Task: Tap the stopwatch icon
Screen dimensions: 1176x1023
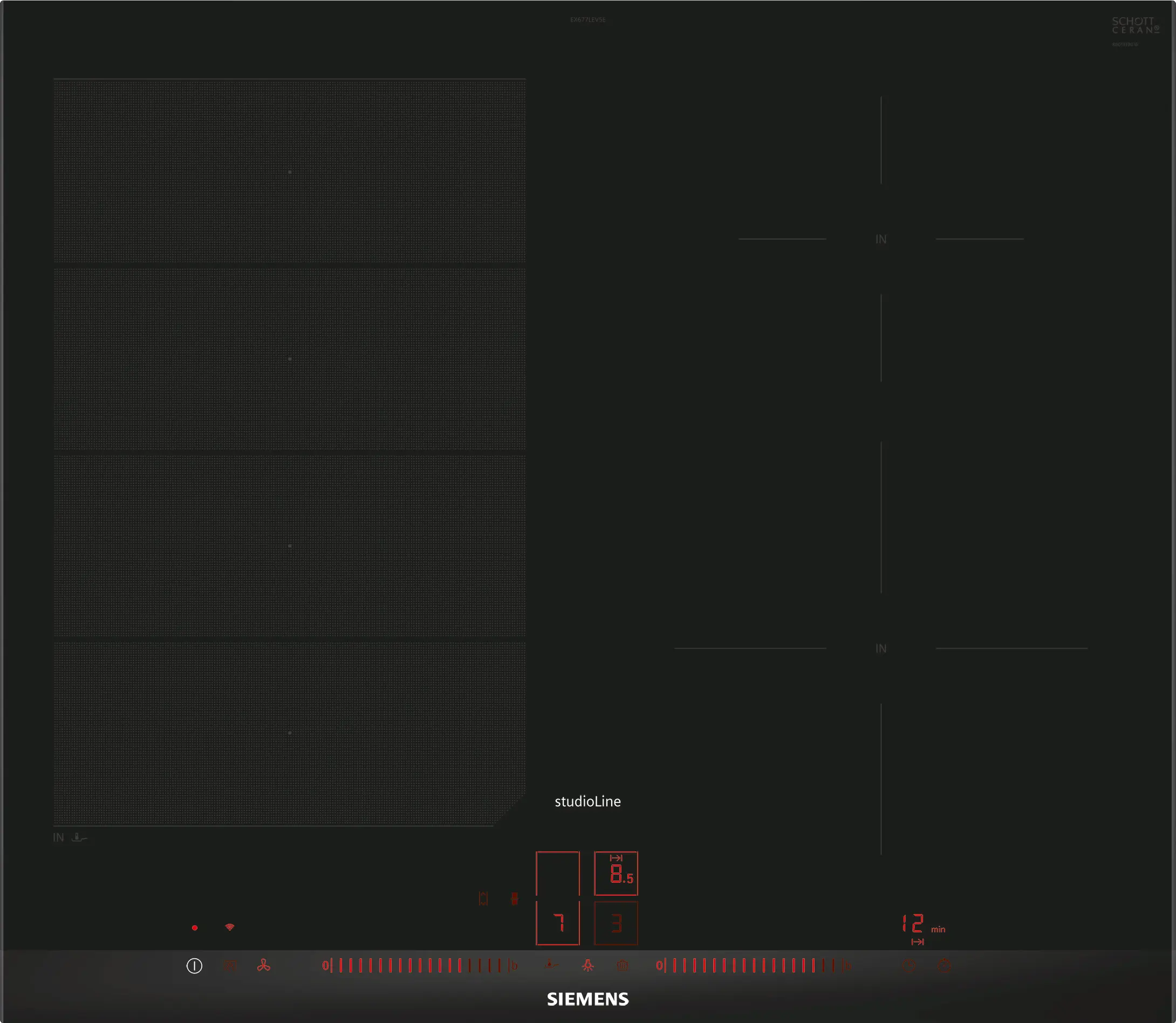Action: click(945, 966)
